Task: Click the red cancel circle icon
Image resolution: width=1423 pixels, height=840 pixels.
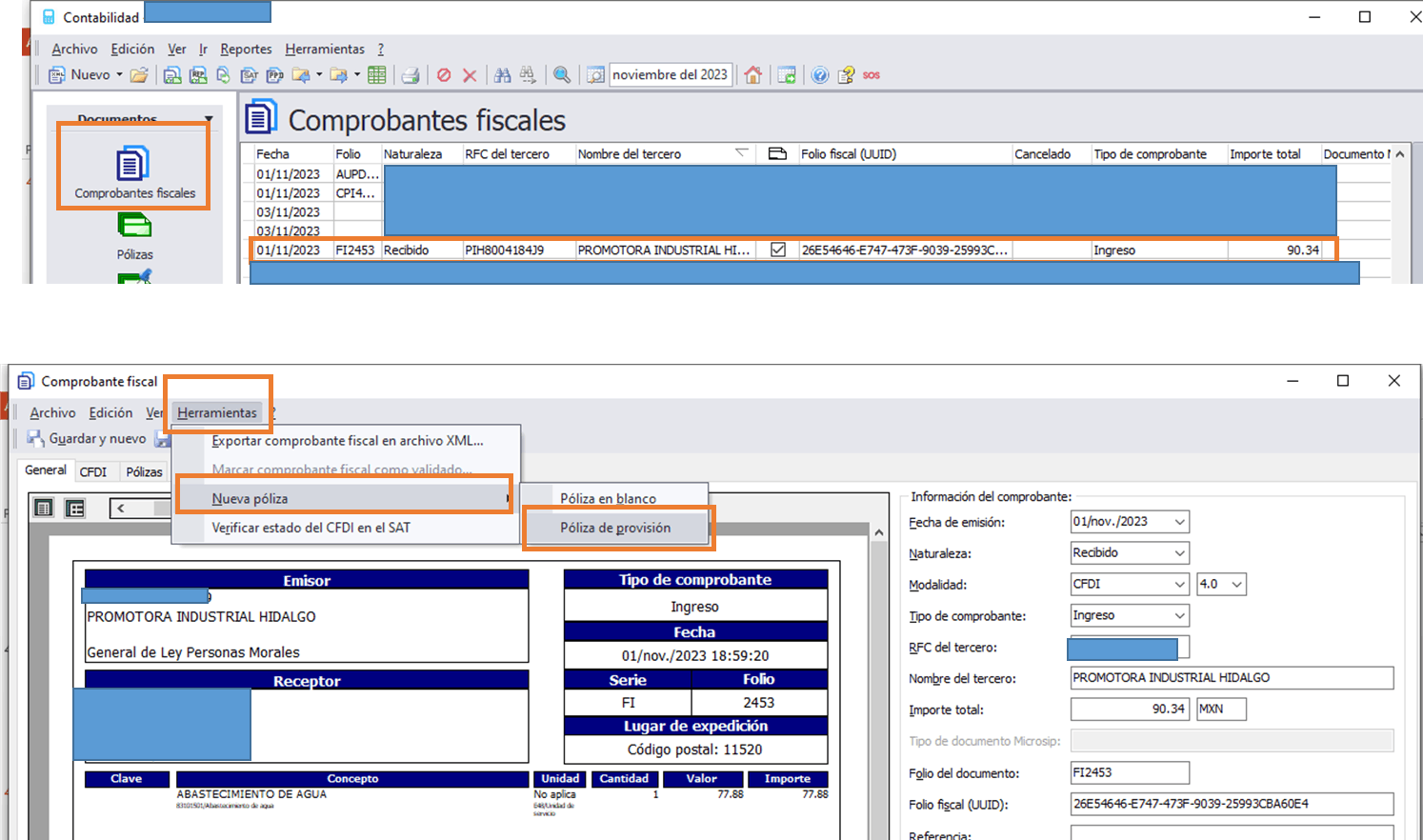Action: tap(444, 75)
